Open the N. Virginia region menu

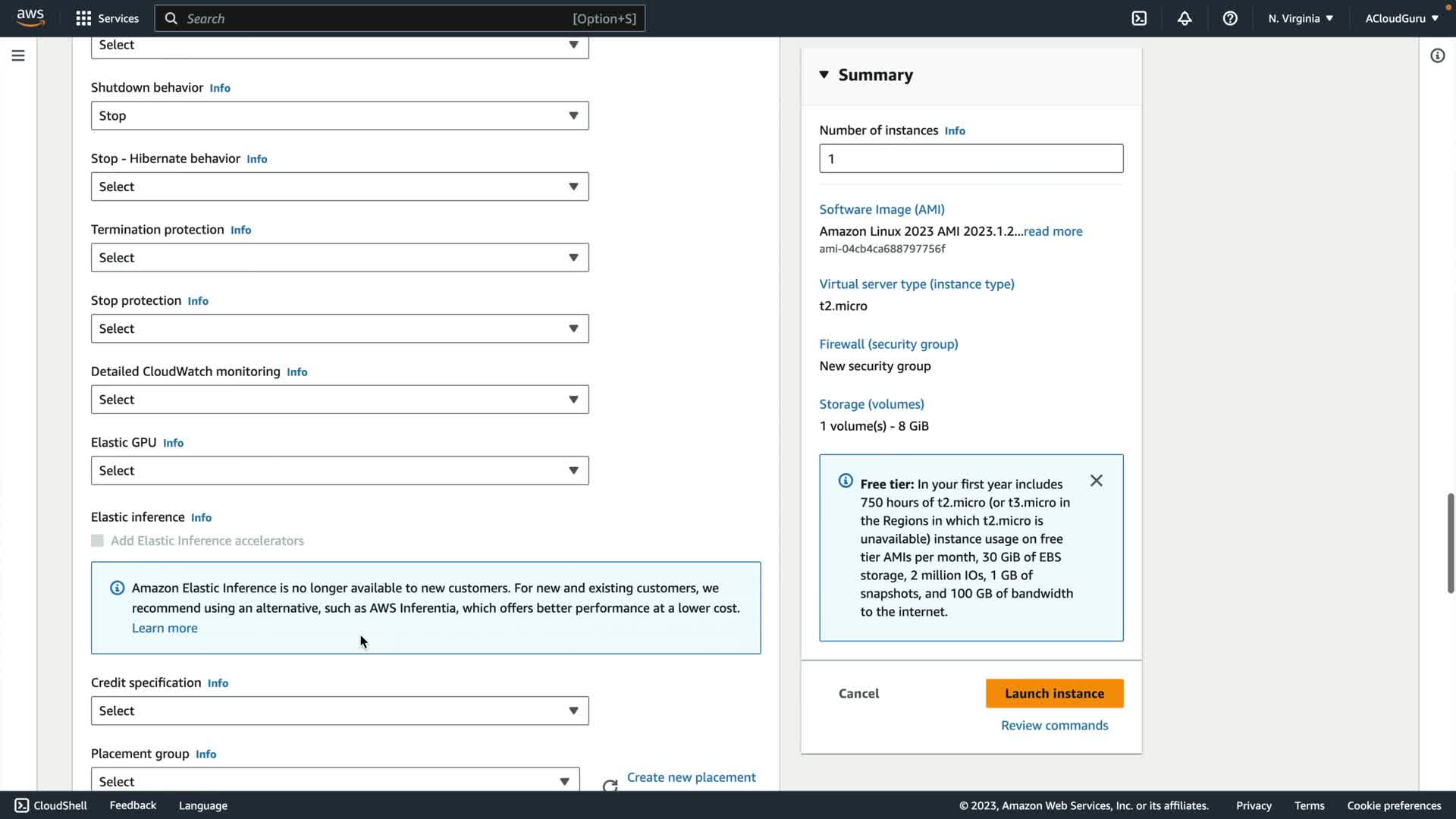(x=1300, y=18)
